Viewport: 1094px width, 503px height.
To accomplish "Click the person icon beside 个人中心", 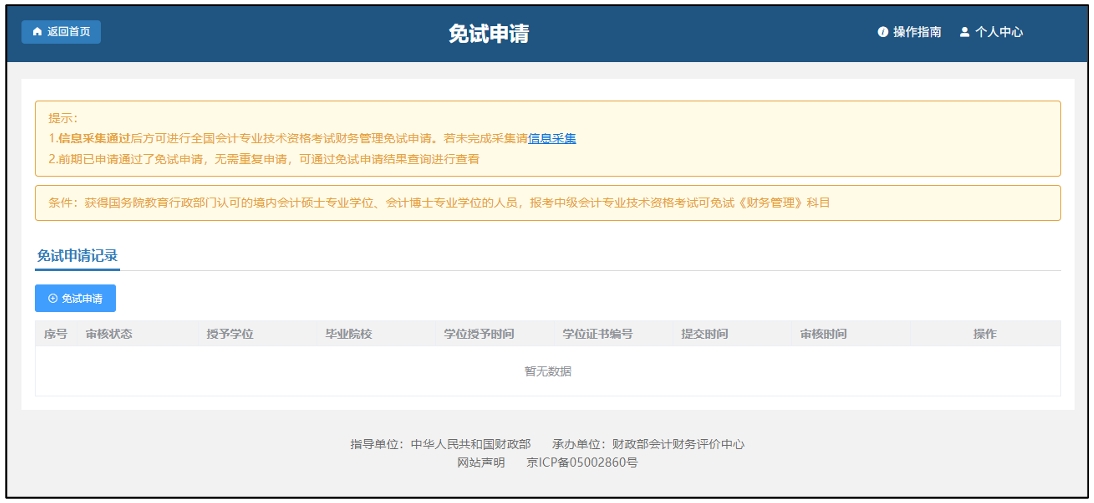I will (x=965, y=32).
